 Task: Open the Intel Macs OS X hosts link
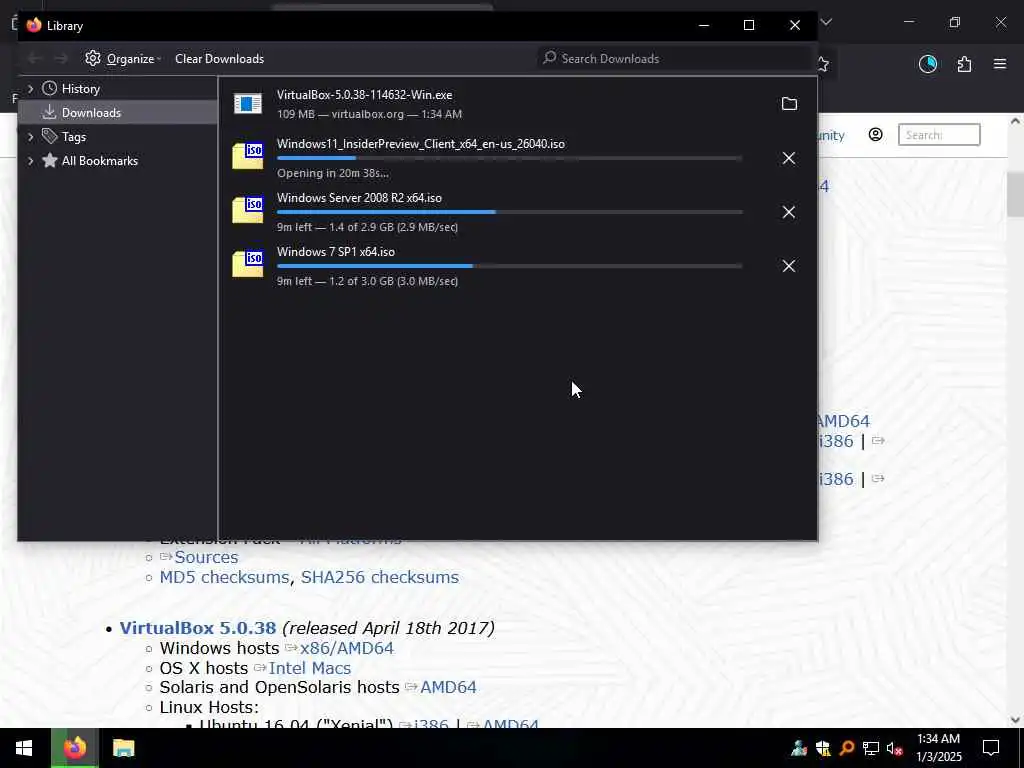310,668
